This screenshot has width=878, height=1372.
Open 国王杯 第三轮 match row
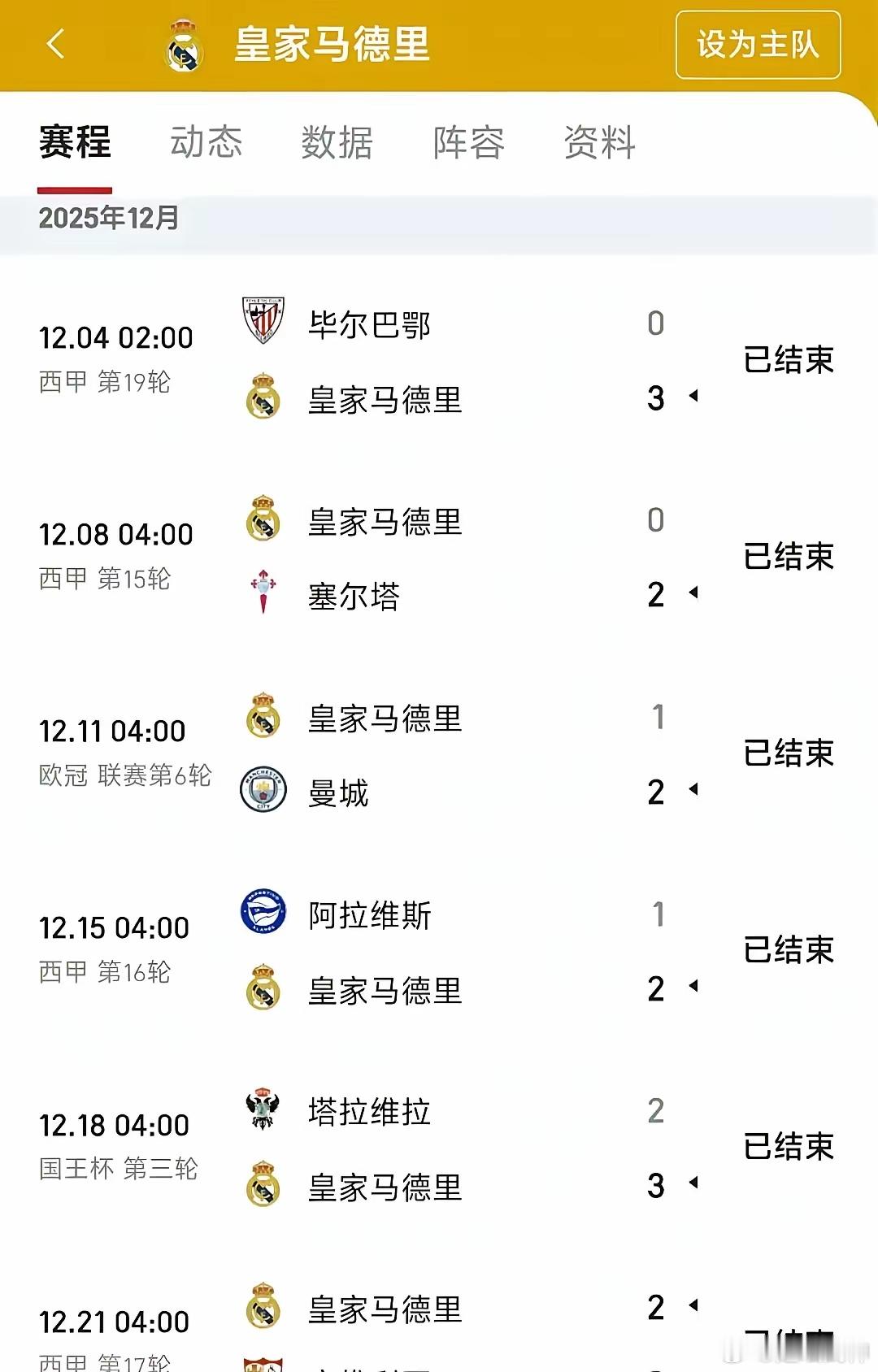439,1147
